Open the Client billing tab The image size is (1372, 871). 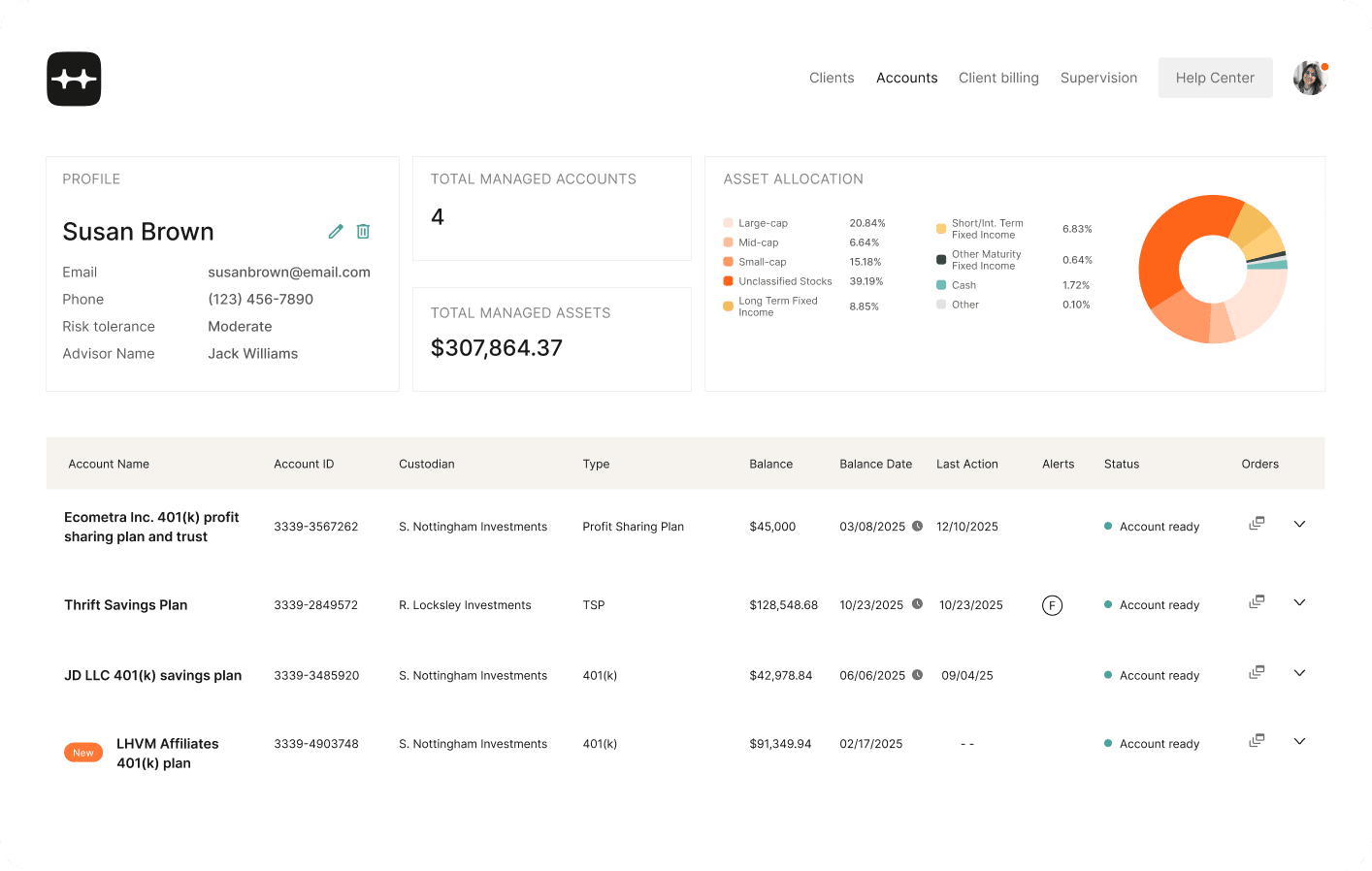[998, 78]
